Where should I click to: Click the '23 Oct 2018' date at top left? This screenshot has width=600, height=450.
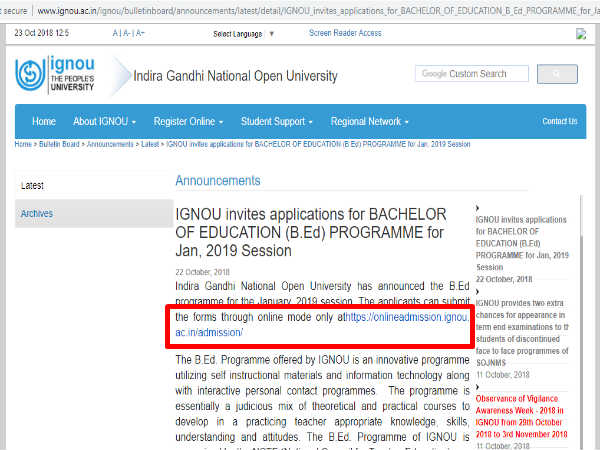pos(42,33)
